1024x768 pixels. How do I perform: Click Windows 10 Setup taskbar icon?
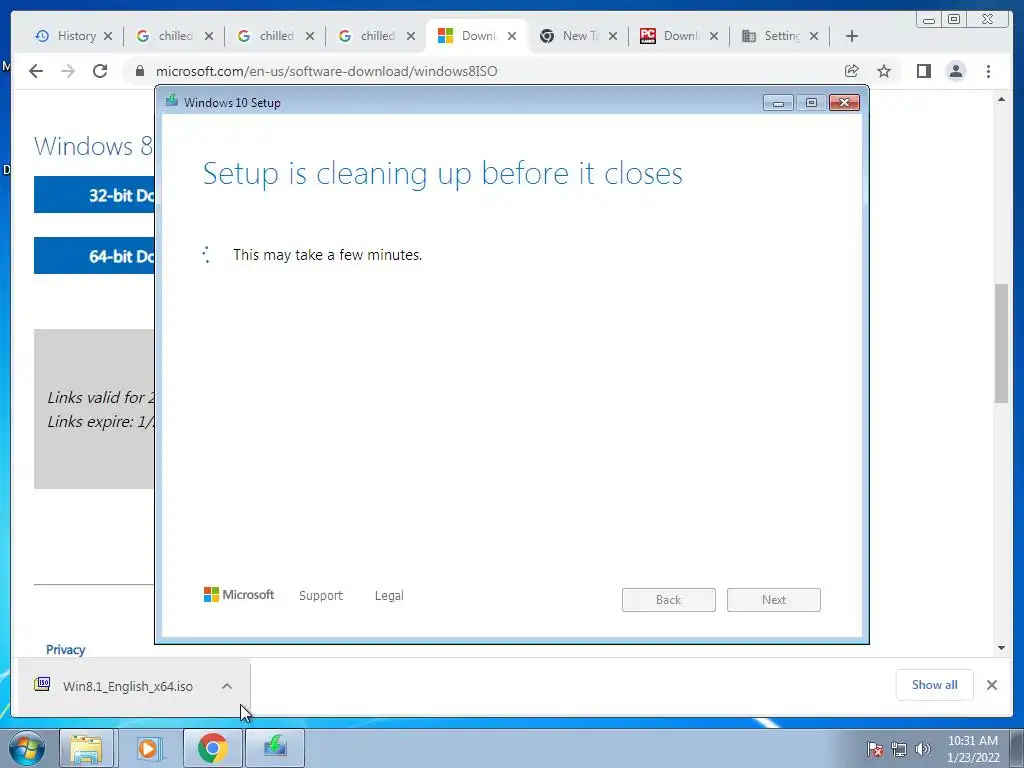point(275,748)
